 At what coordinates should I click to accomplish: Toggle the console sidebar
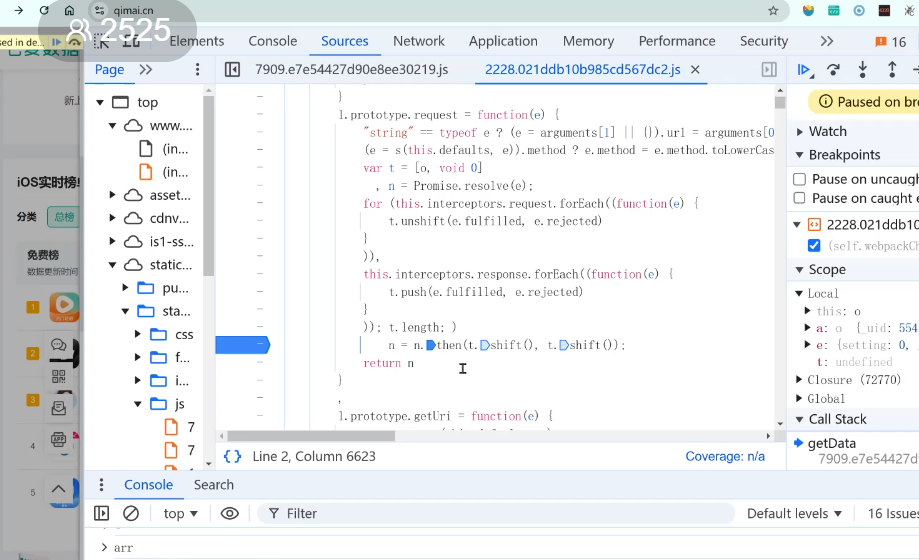point(101,514)
